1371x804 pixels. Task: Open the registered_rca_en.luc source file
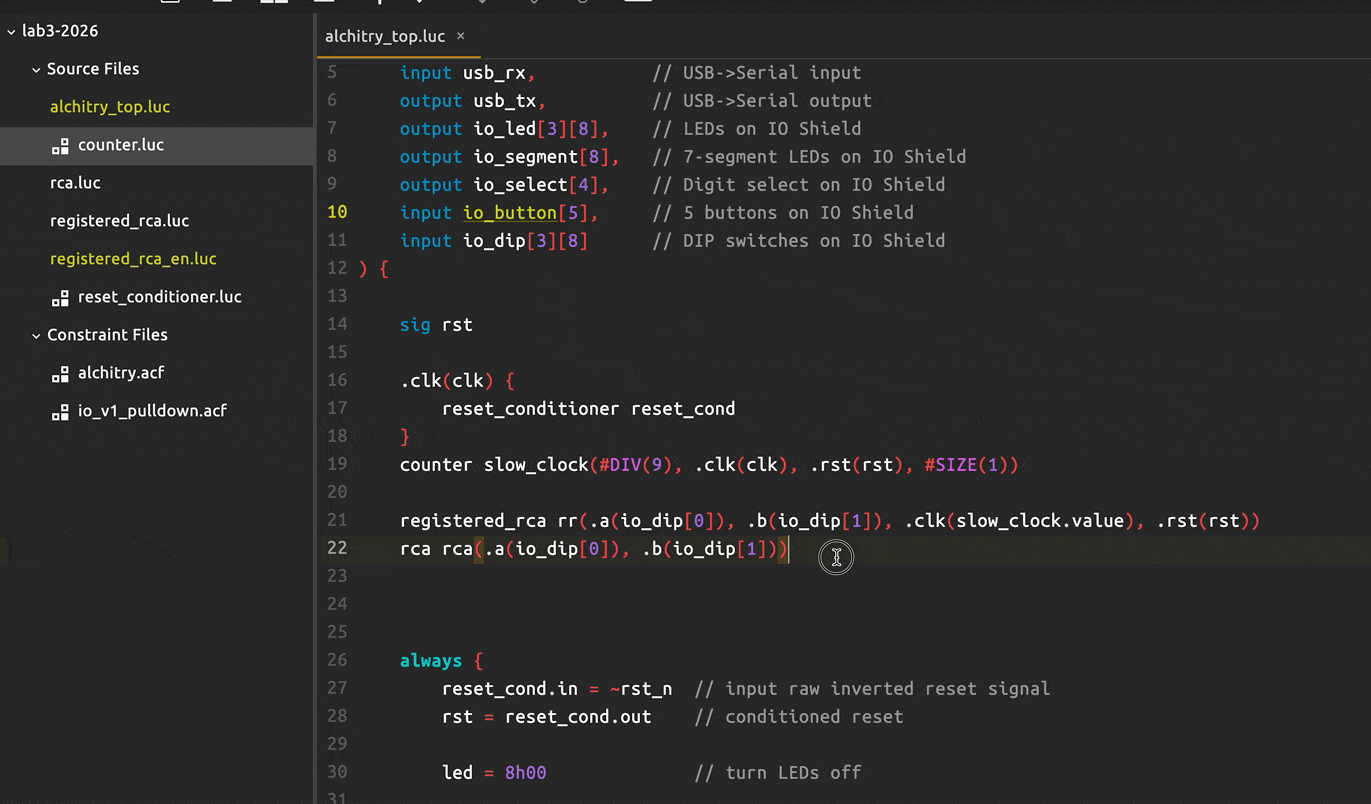[133, 259]
